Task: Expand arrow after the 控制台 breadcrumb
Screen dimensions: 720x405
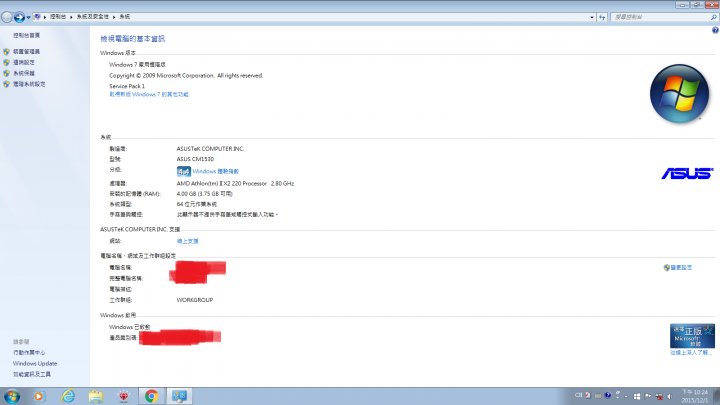Action: tap(71, 17)
